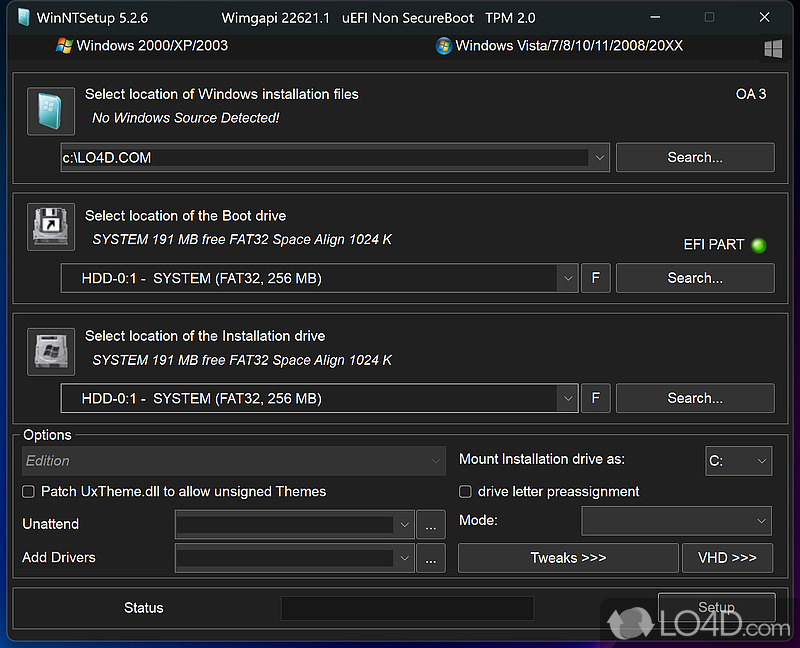Click the Setup button
The width and height of the screenshot is (800, 648).
(x=716, y=607)
